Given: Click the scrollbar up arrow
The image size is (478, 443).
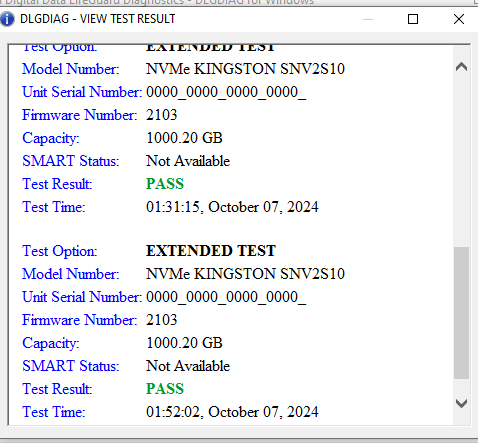Looking at the screenshot, I should click(461, 67).
